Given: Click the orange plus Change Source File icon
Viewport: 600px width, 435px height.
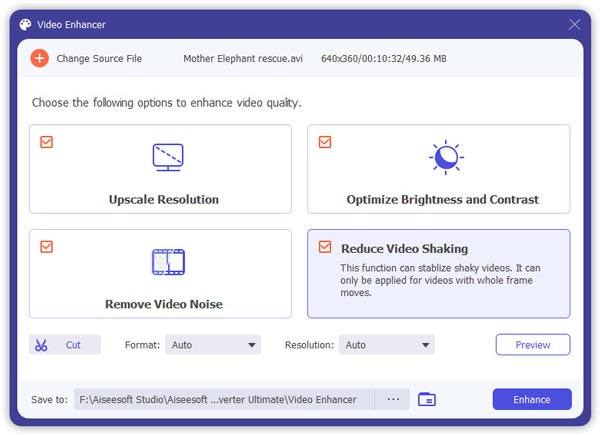Looking at the screenshot, I should coord(39,59).
